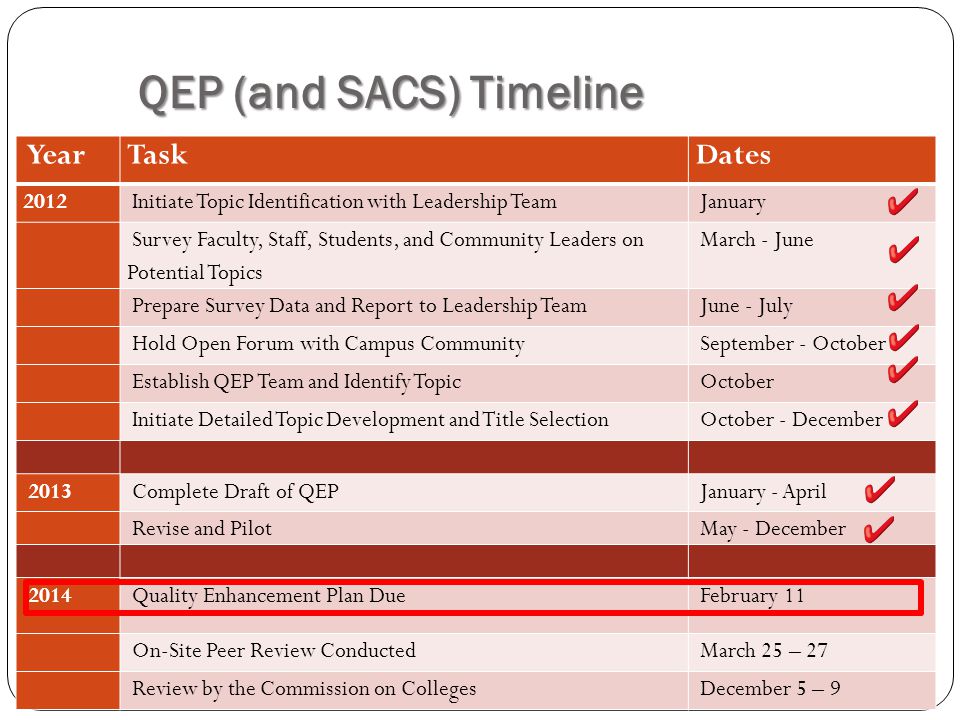Click the On-Site Peer Review Conducted task
The image size is (960, 720).
274,650
